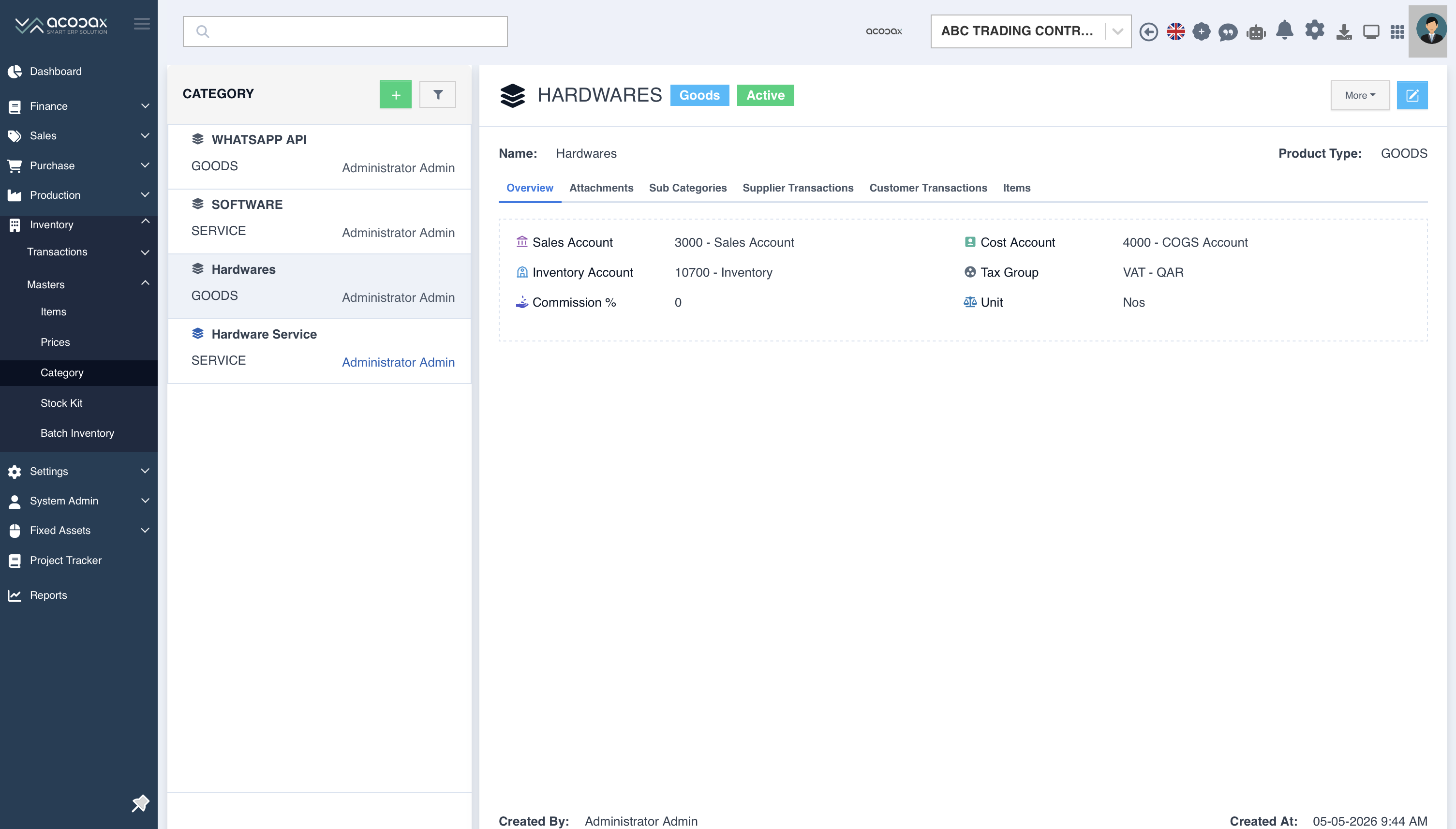
Task: Open the apps grid icon
Action: pyautogui.click(x=1397, y=32)
